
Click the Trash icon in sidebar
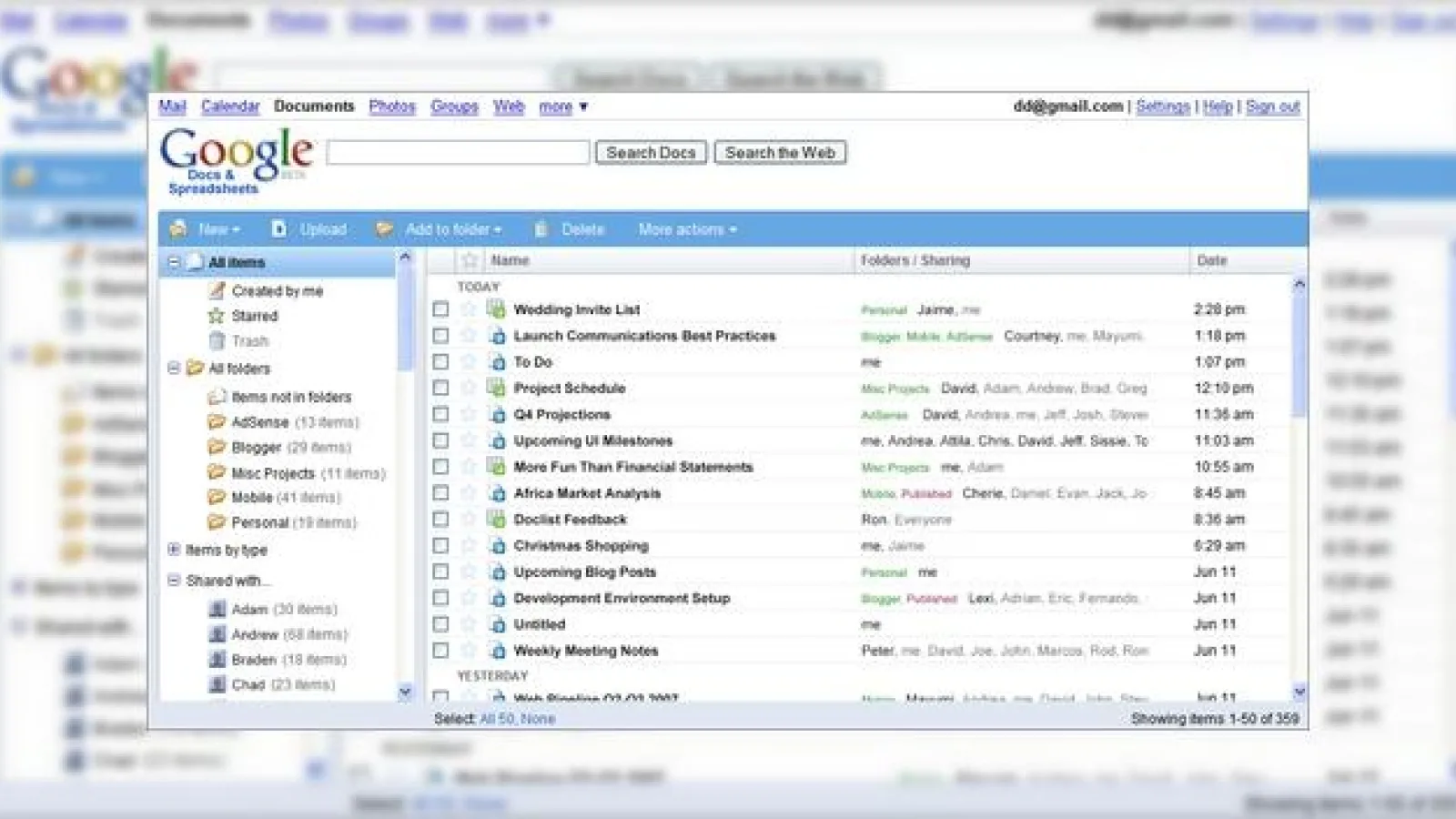click(x=217, y=341)
